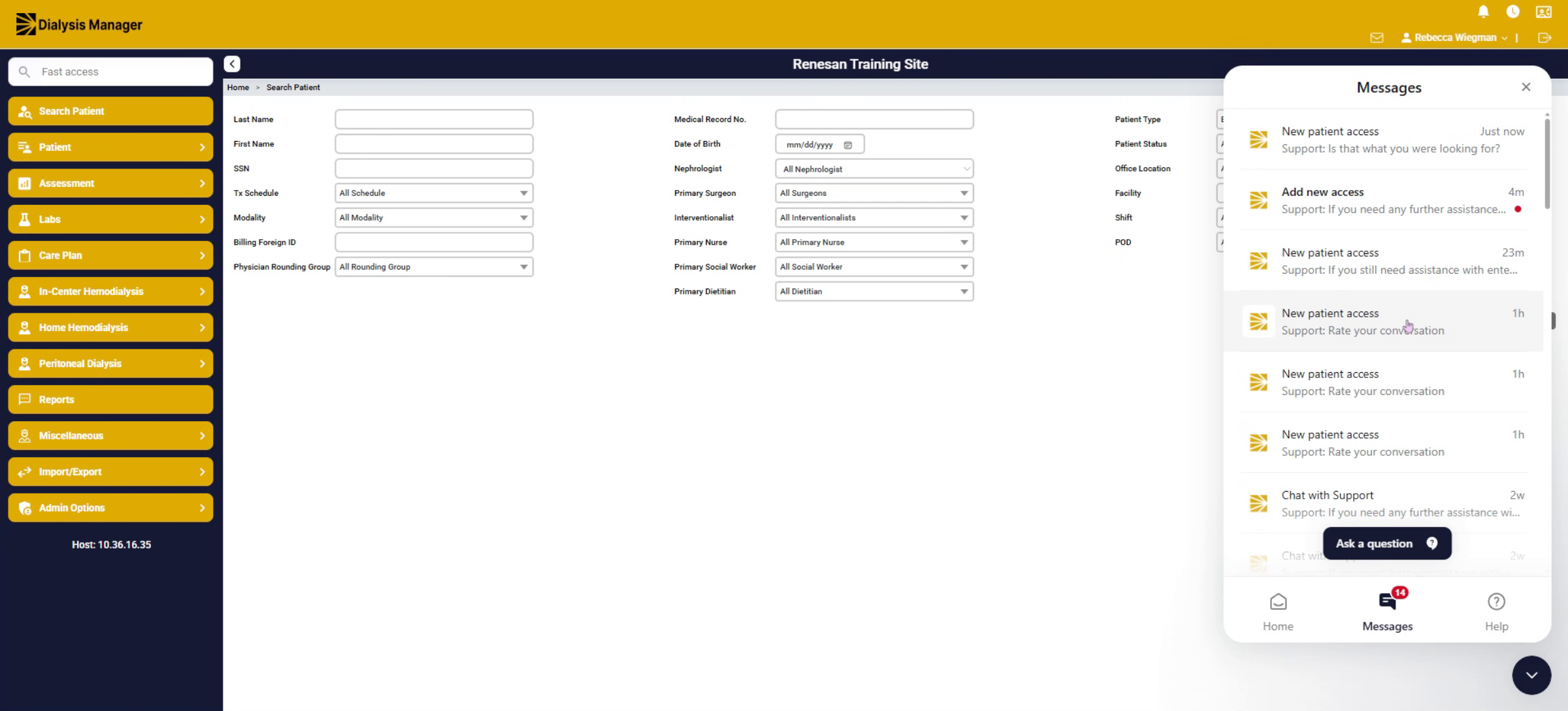Click the Billing Foreign ID field
Screen dimensions: 1568x711
pyautogui.click(x=434, y=242)
